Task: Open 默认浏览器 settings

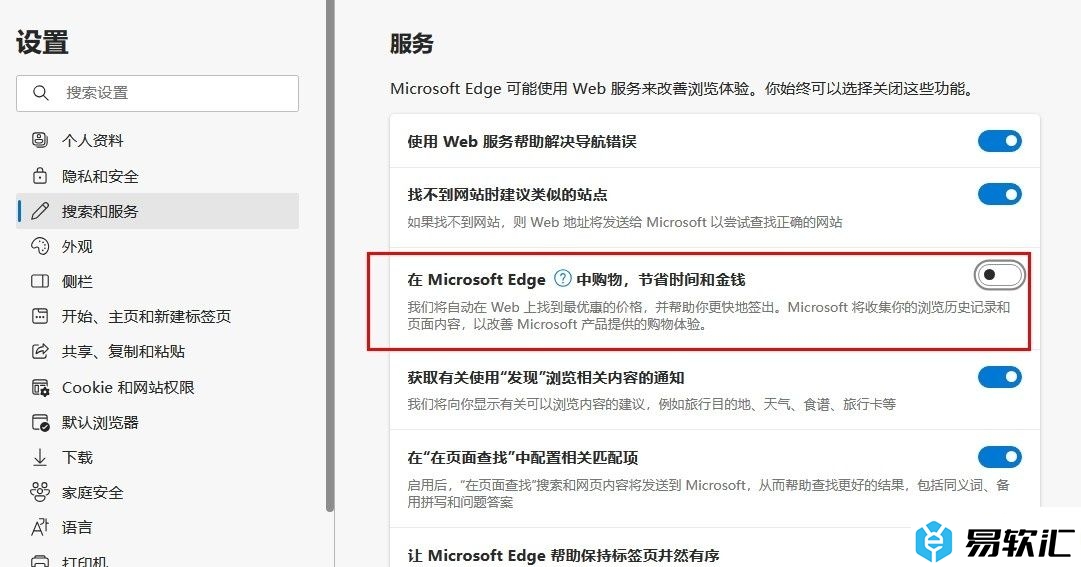Action: pos(158,422)
